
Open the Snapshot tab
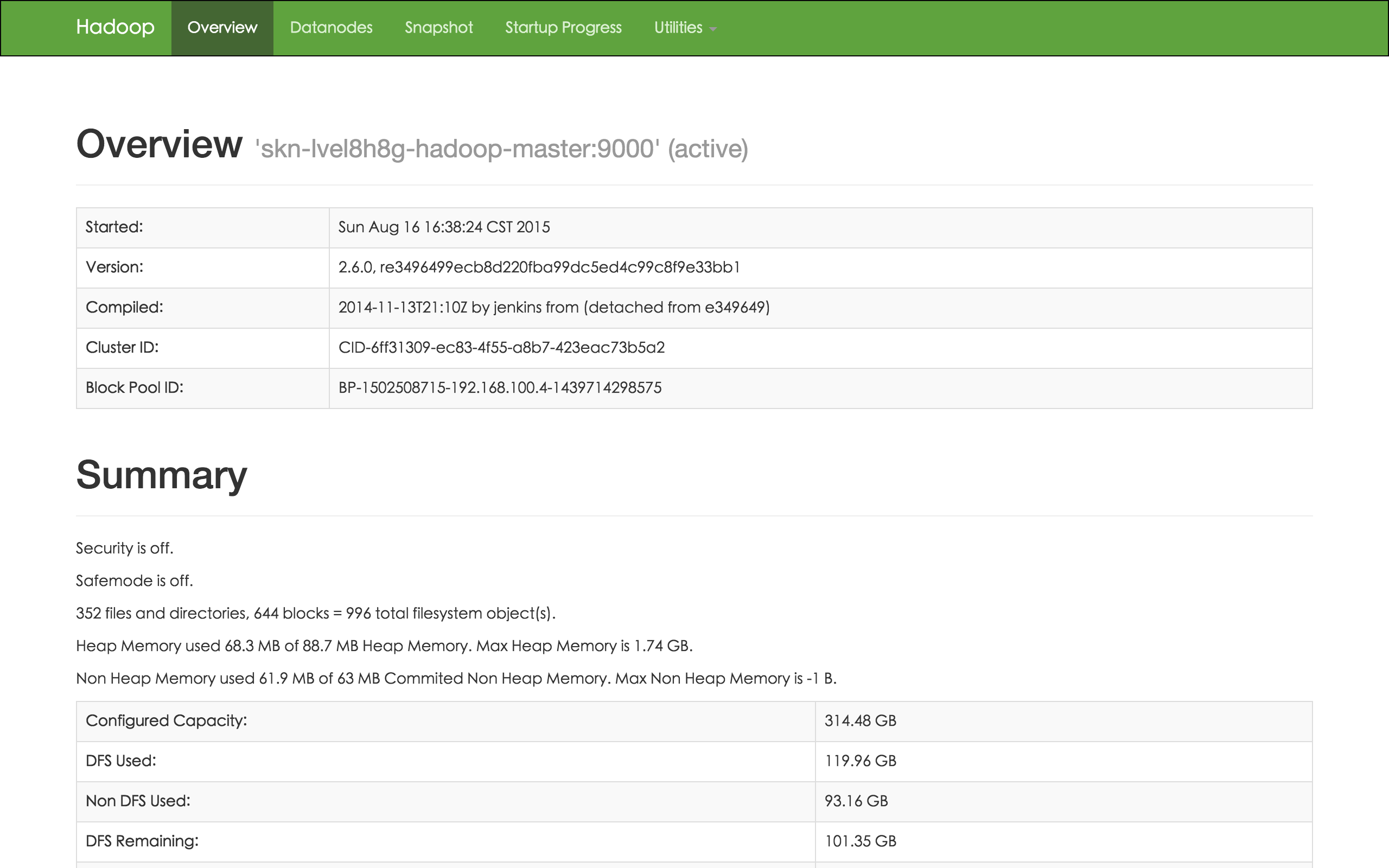coord(438,28)
